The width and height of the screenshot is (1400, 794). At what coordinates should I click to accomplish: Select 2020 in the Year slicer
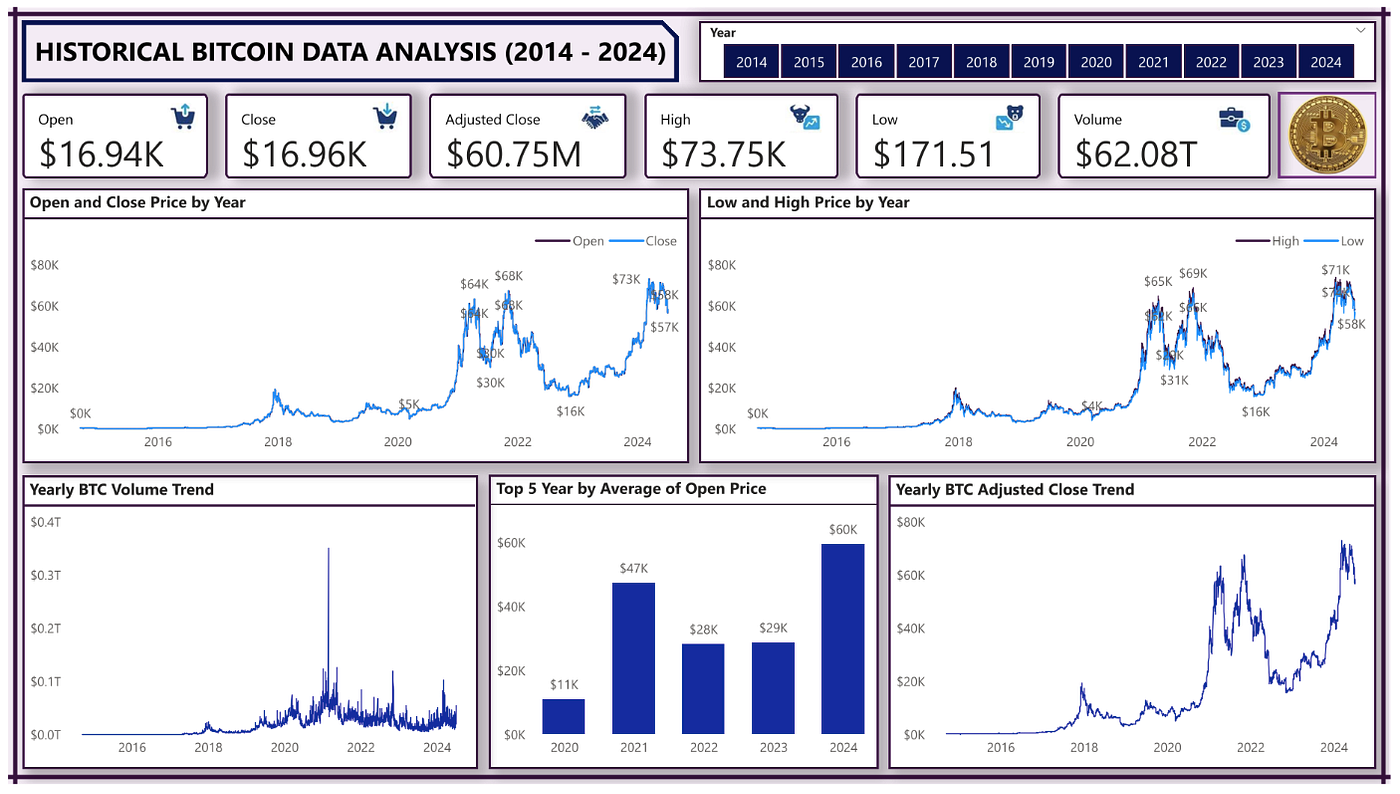[1096, 62]
